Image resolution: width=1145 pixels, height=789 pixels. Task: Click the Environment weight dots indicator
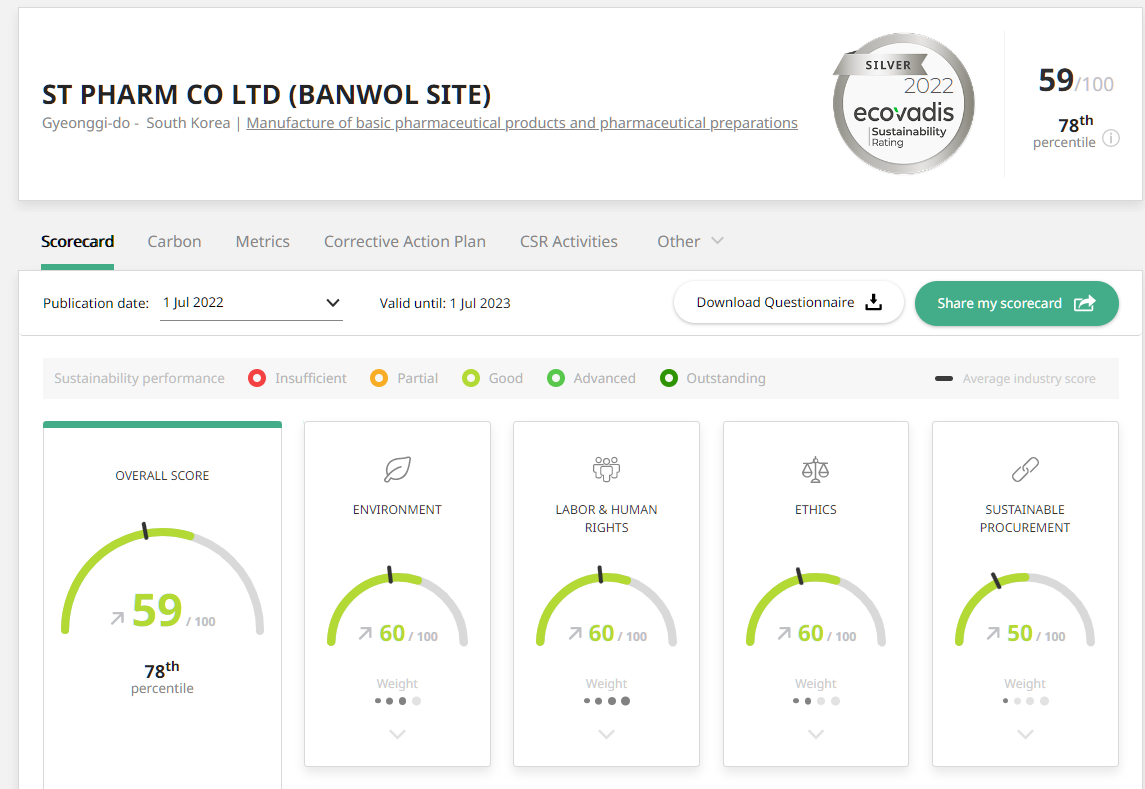(397, 701)
